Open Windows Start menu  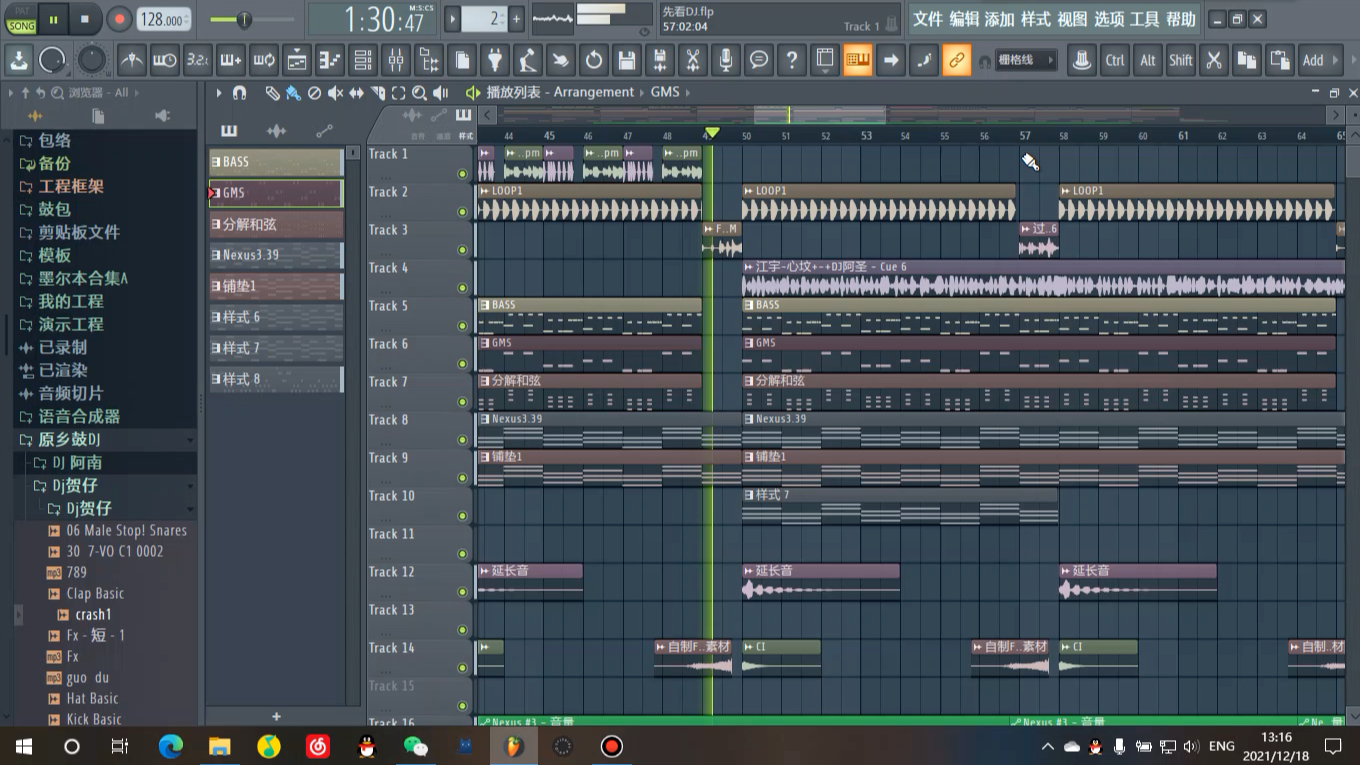pyautogui.click(x=24, y=746)
